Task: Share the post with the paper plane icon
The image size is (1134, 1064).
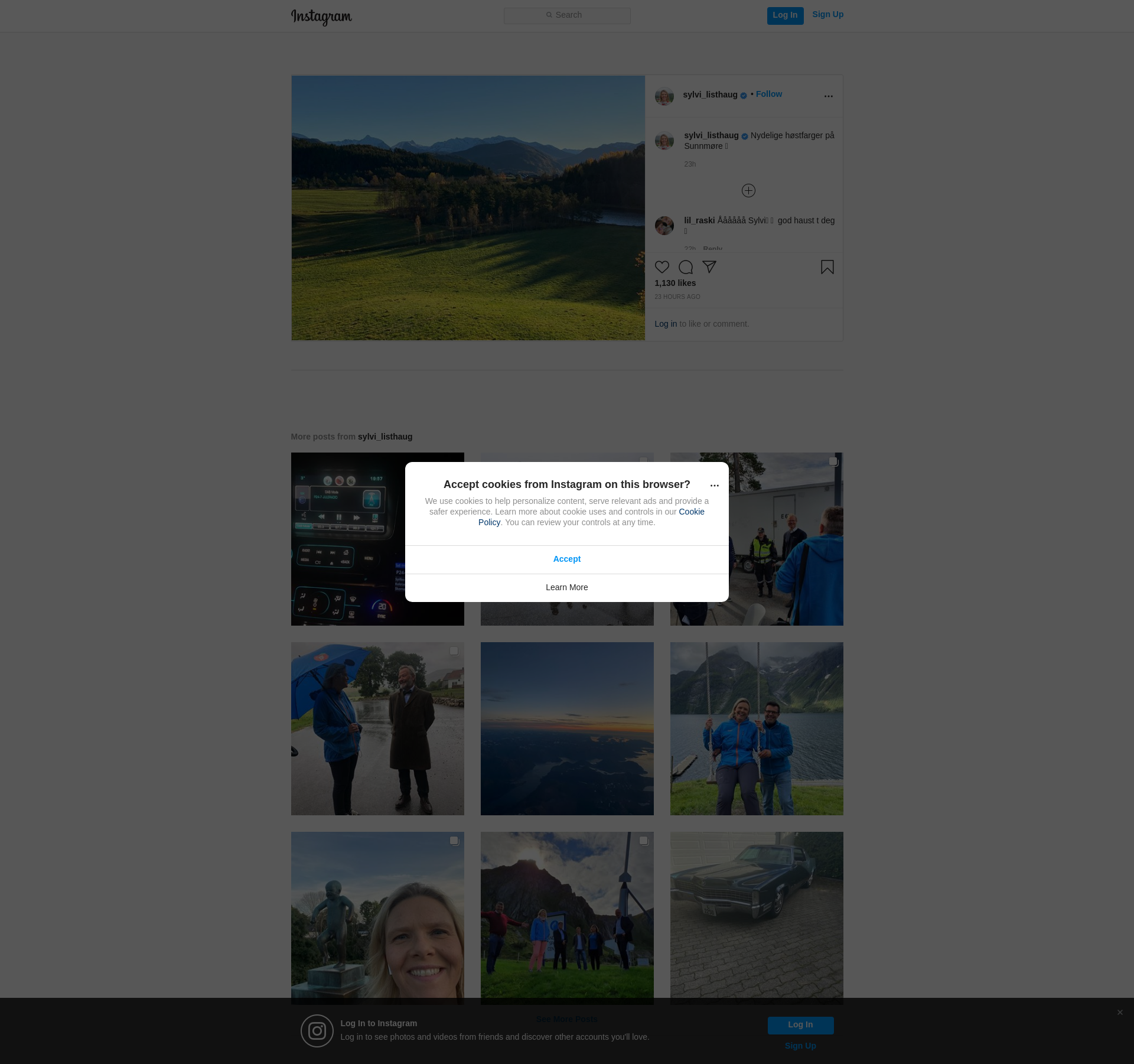Action: (709, 267)
